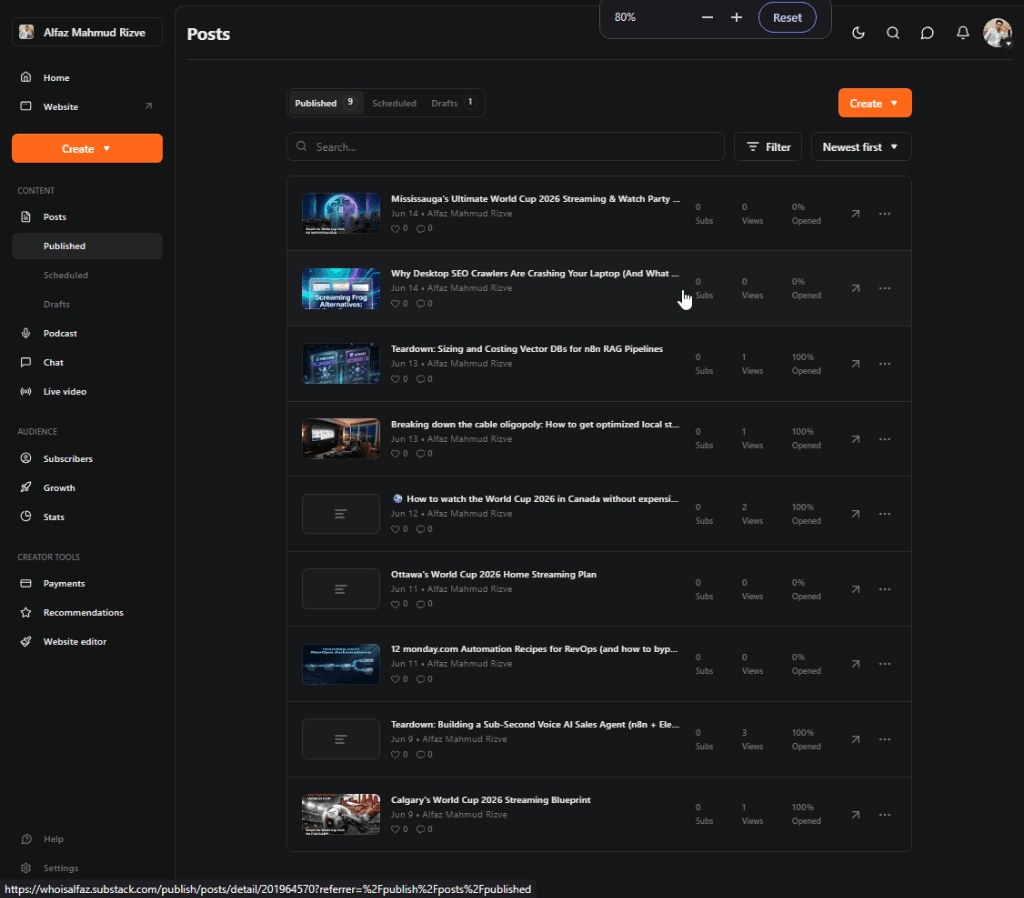The width and height of the screenshot is (1024, 898).
Task: Open three-dot menu for Teardown Vector DBs post
Action: [885, 364]
